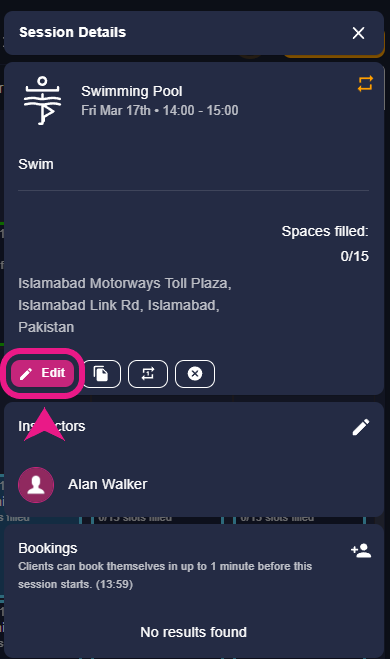Click the Session Details header title

pos(72,32)
